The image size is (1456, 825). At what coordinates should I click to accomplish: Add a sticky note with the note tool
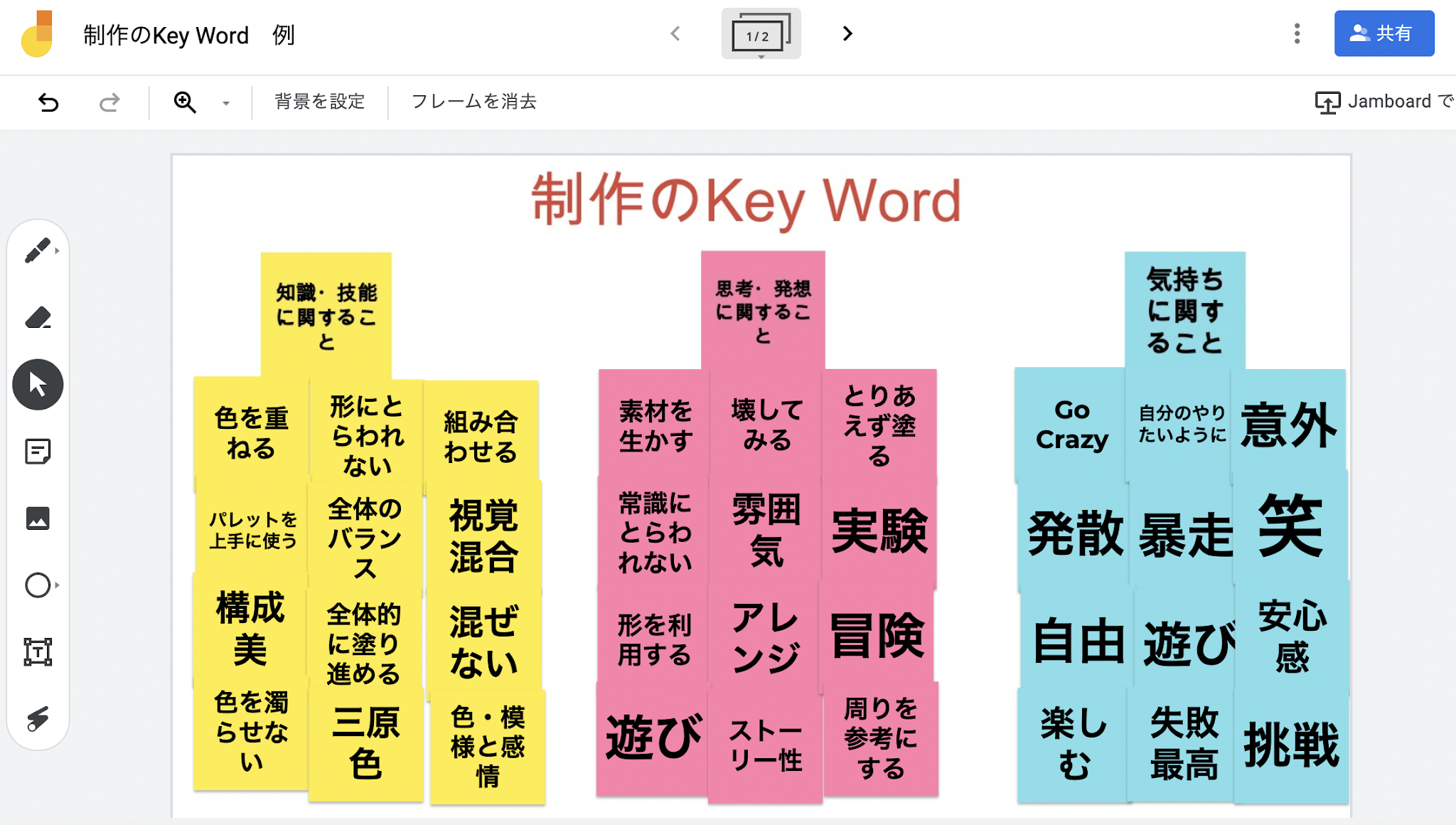pyautogui.click(x=38, y=452)
